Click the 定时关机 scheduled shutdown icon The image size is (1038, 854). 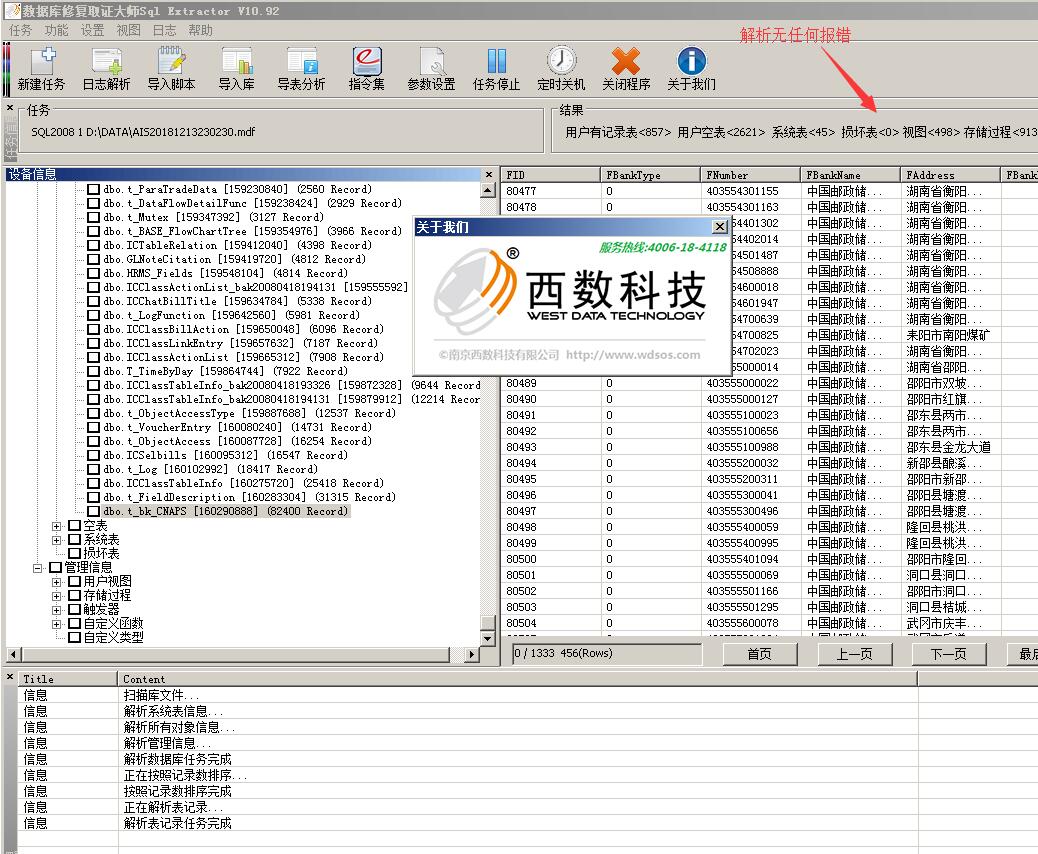click(x=561, y=69)
